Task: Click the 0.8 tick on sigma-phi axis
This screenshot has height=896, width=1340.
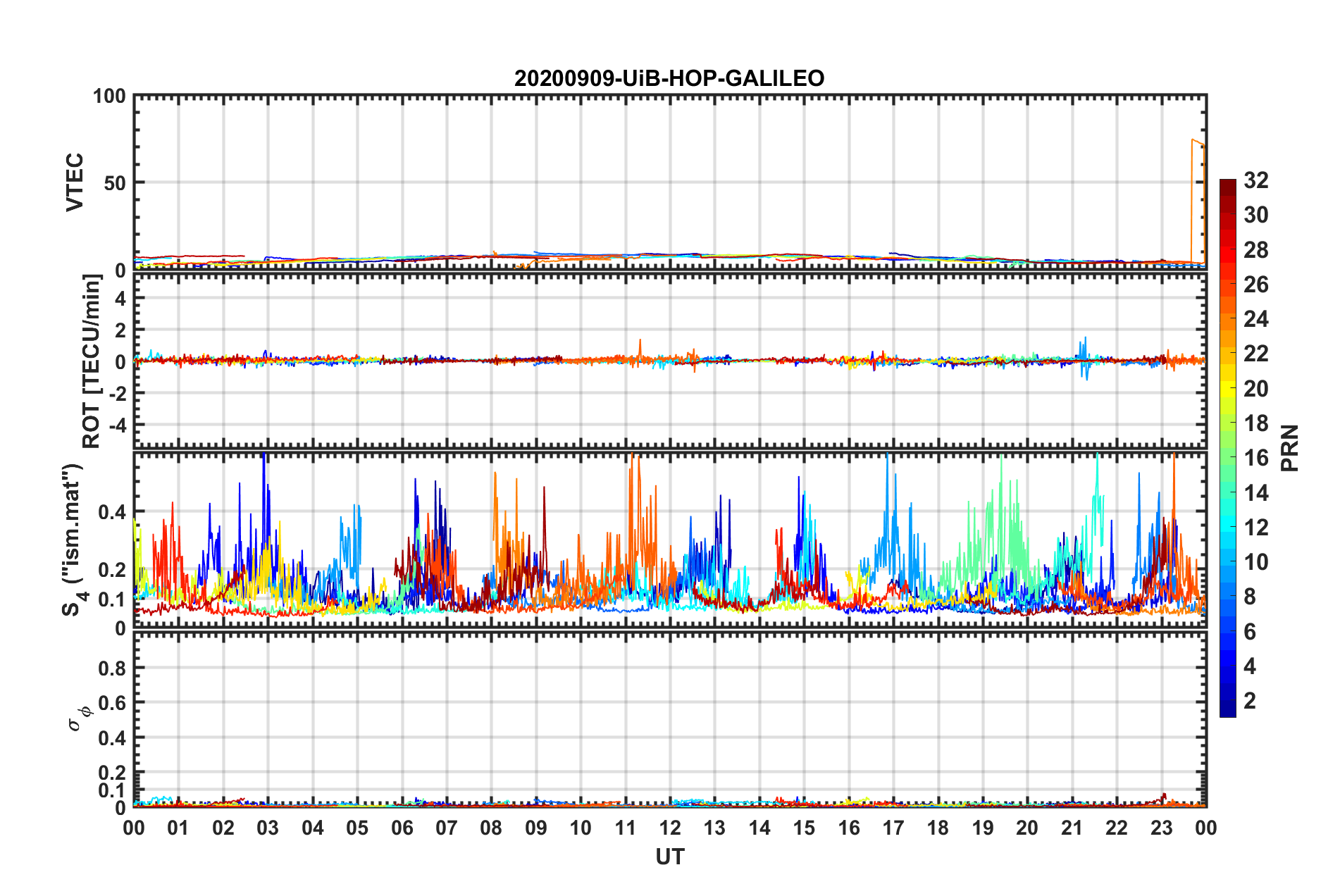Action: [113, 668]
